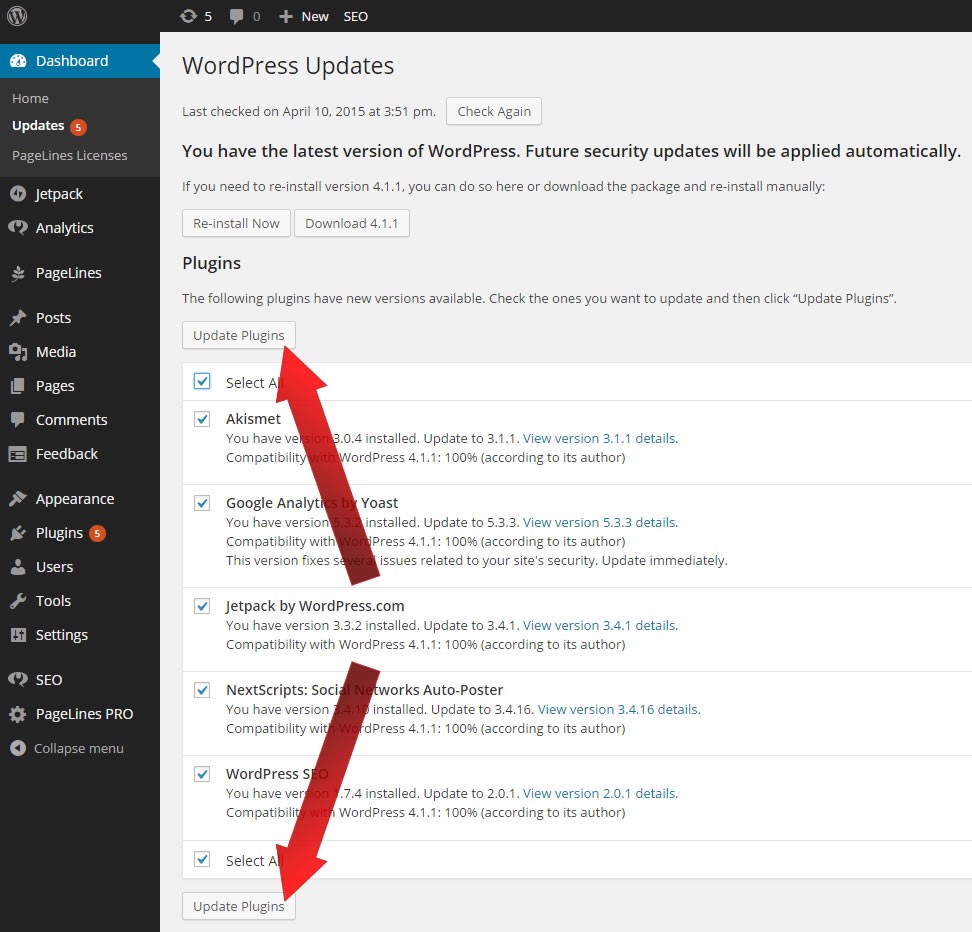This screenshot has height=932, width=972.
Task: Click the updates refresh icon in admin bar
Action: (188, 16)
